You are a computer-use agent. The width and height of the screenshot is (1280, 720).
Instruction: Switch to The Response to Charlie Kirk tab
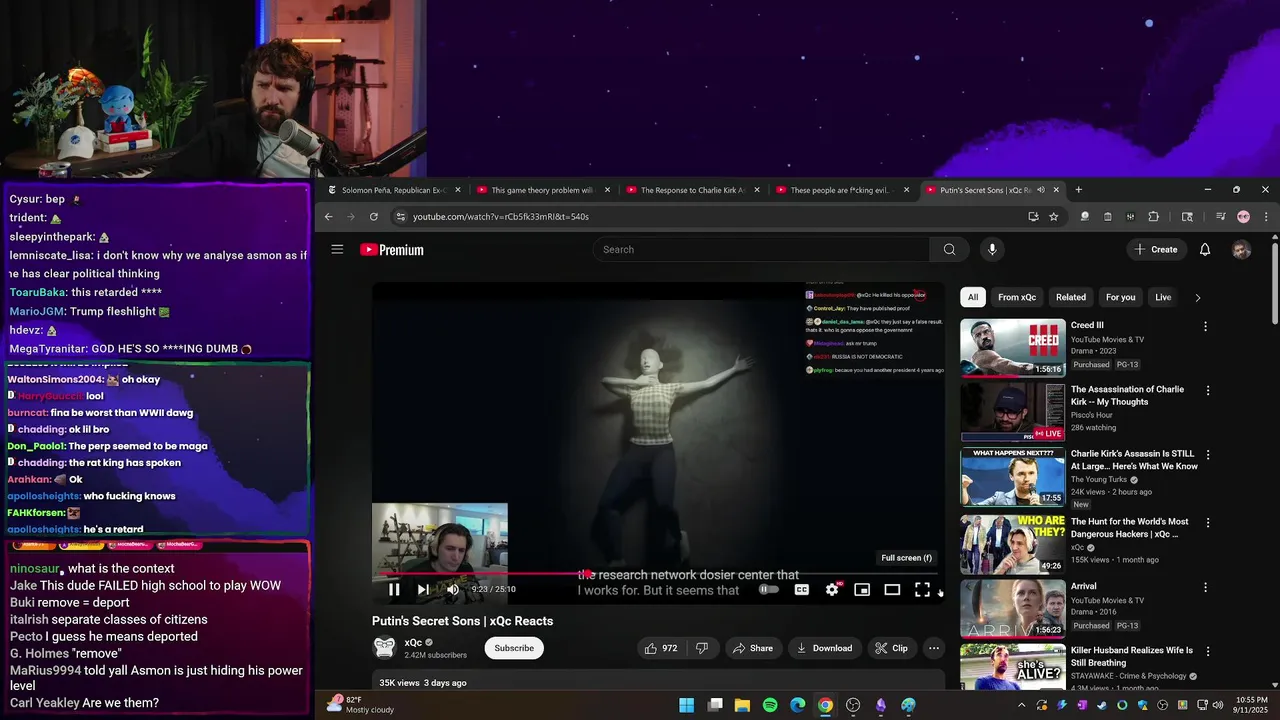tap(692, 190)
